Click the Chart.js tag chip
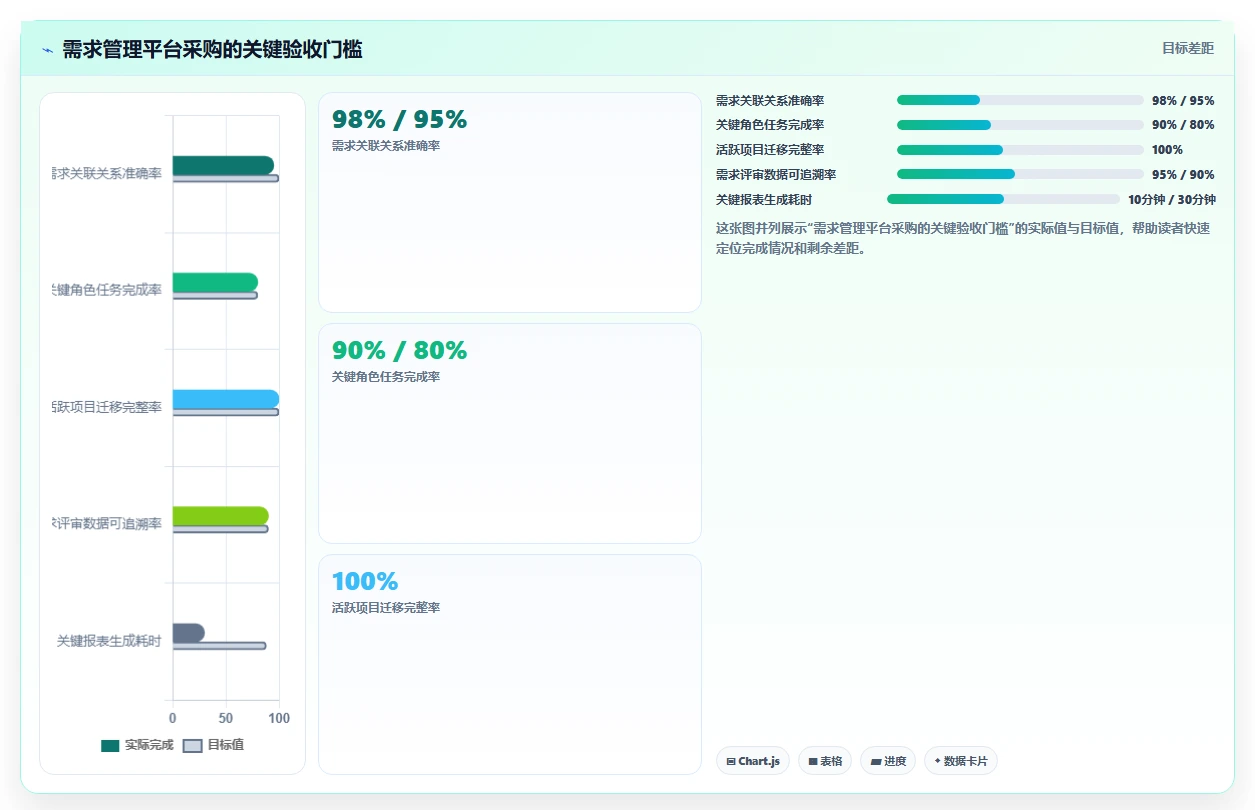 point(753,761)
